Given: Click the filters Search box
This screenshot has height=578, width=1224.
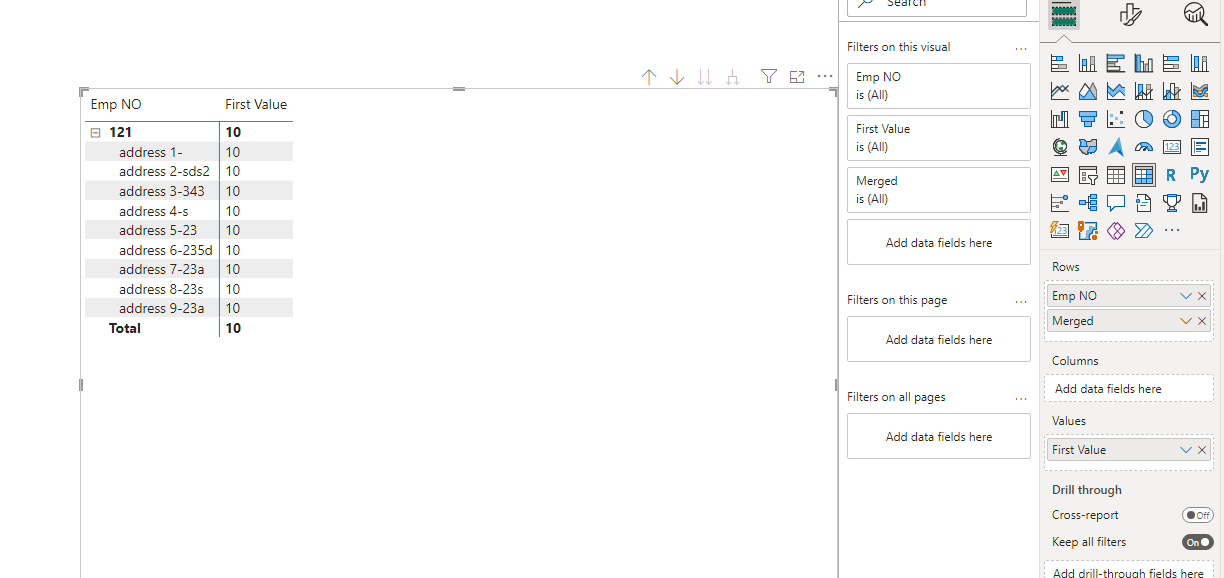Looking at the screenshot, I should [x=937, y=6].
